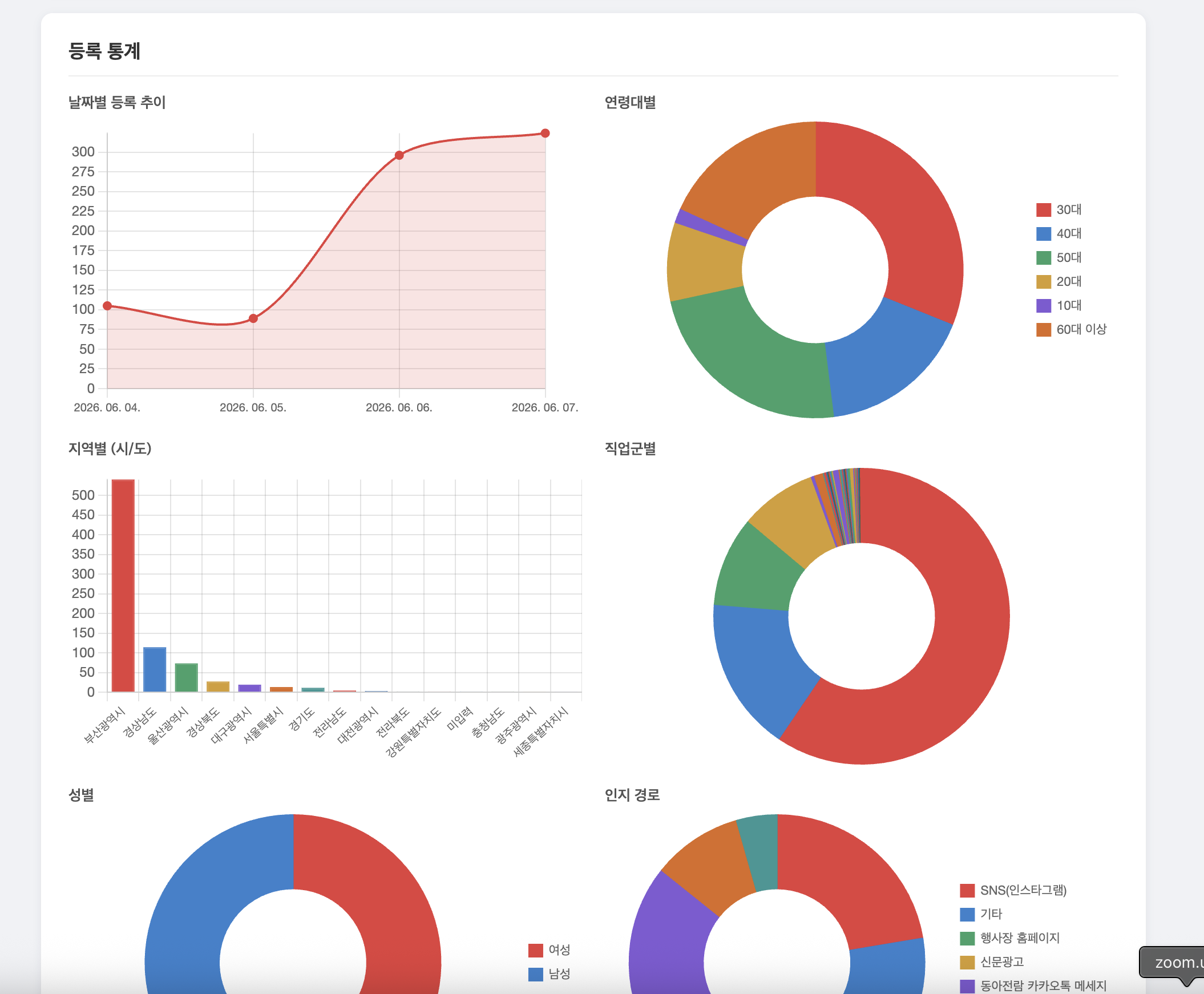The width and height of the screenshot is (1204, 994).
Task: Click the 미입력 x-axis label
Action: (460, 718)
